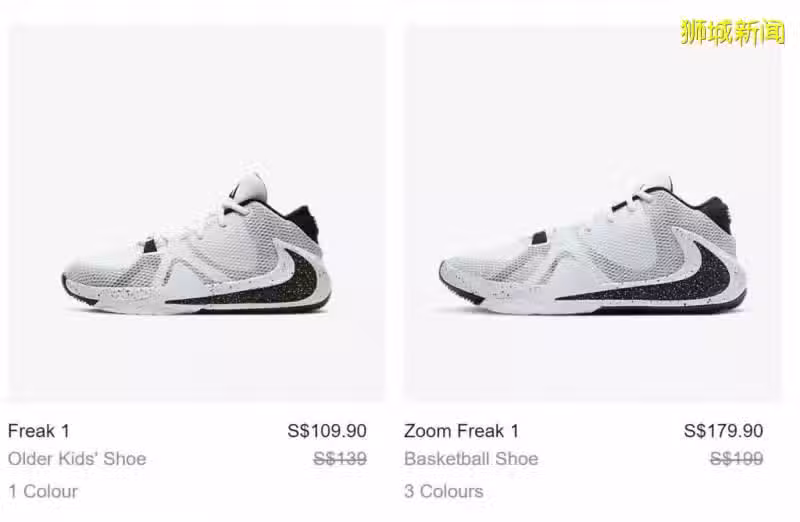This screenshot has width=800, height=522.
Task: Click the Freak 1 product title
Action: [39, 431]
